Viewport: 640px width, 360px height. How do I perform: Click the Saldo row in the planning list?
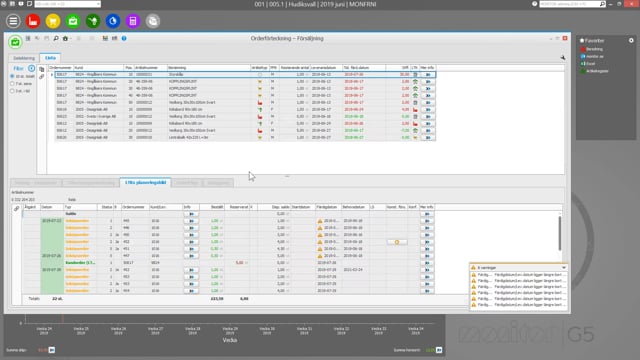(229, 214)
